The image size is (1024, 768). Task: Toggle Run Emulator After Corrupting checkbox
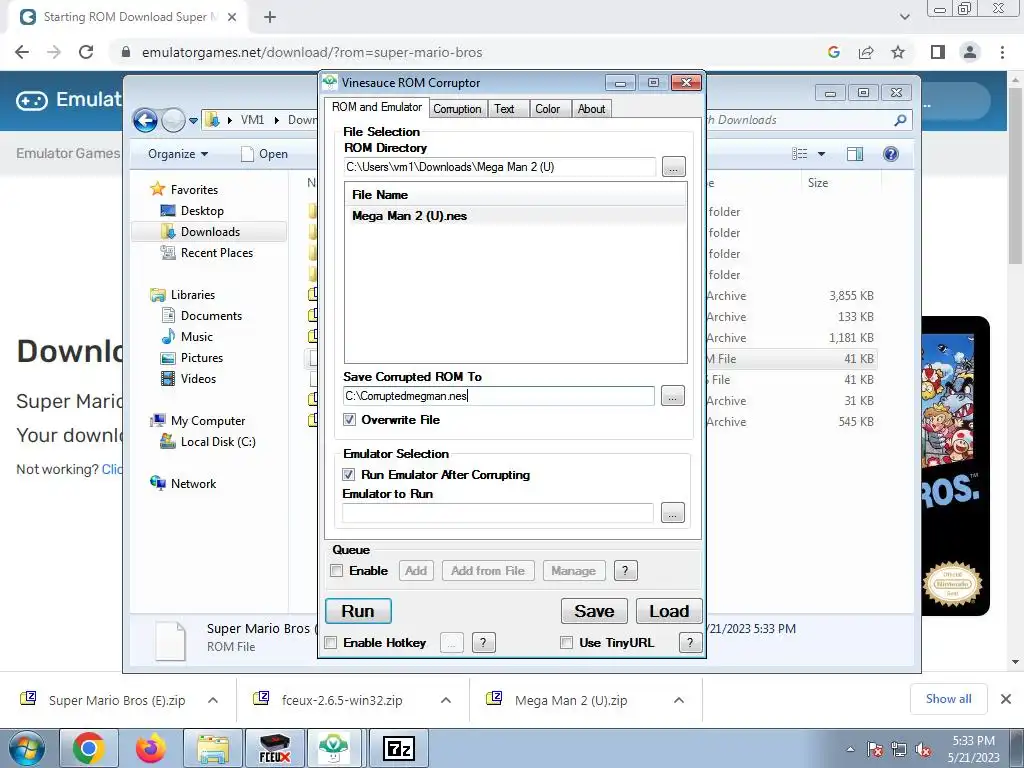pyautogui.click(x=349, y=475)
